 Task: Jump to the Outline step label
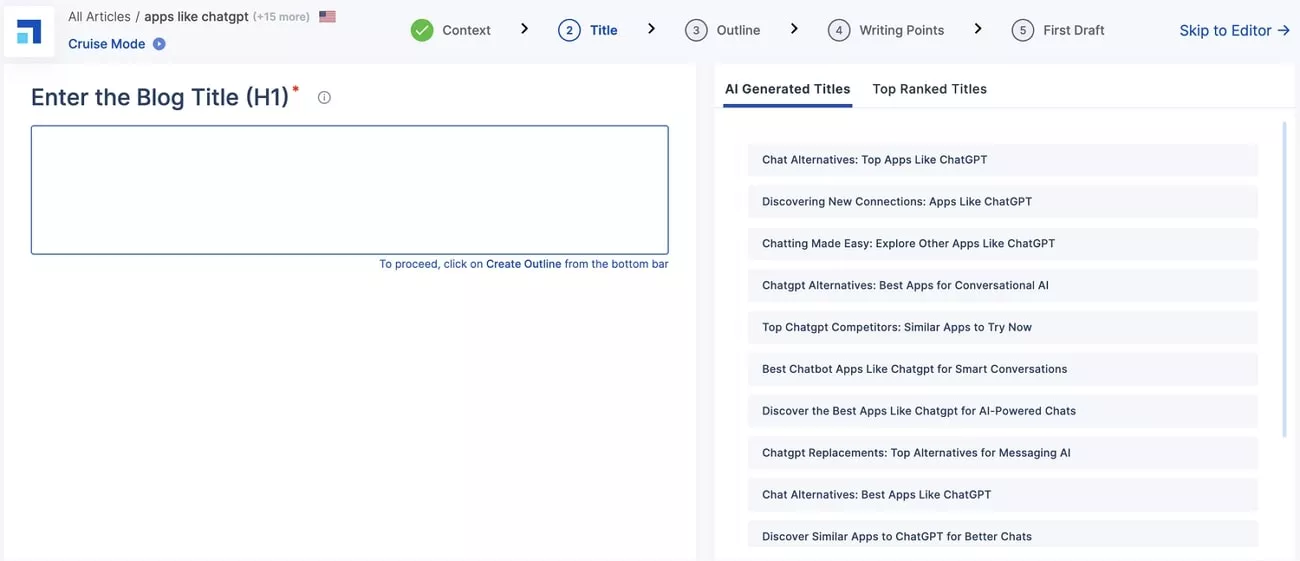pos(738,30)
